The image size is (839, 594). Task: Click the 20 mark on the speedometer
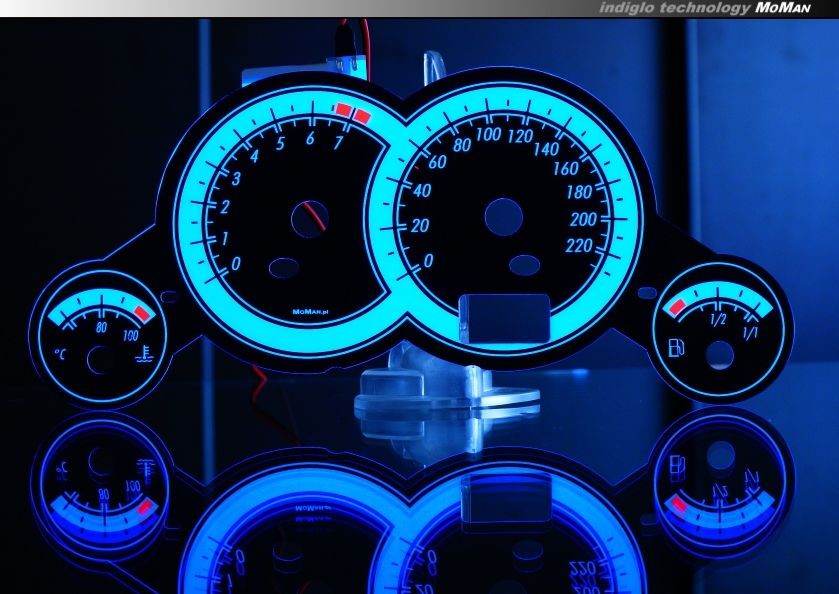coord(420,226)
